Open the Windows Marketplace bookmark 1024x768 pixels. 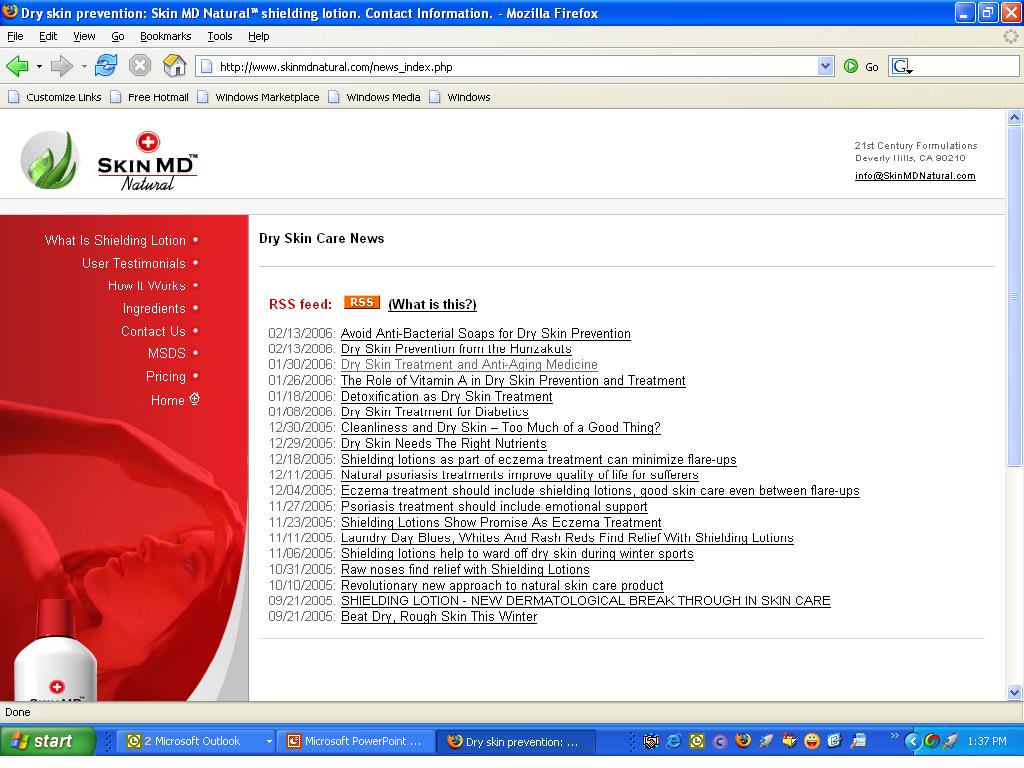259,97
